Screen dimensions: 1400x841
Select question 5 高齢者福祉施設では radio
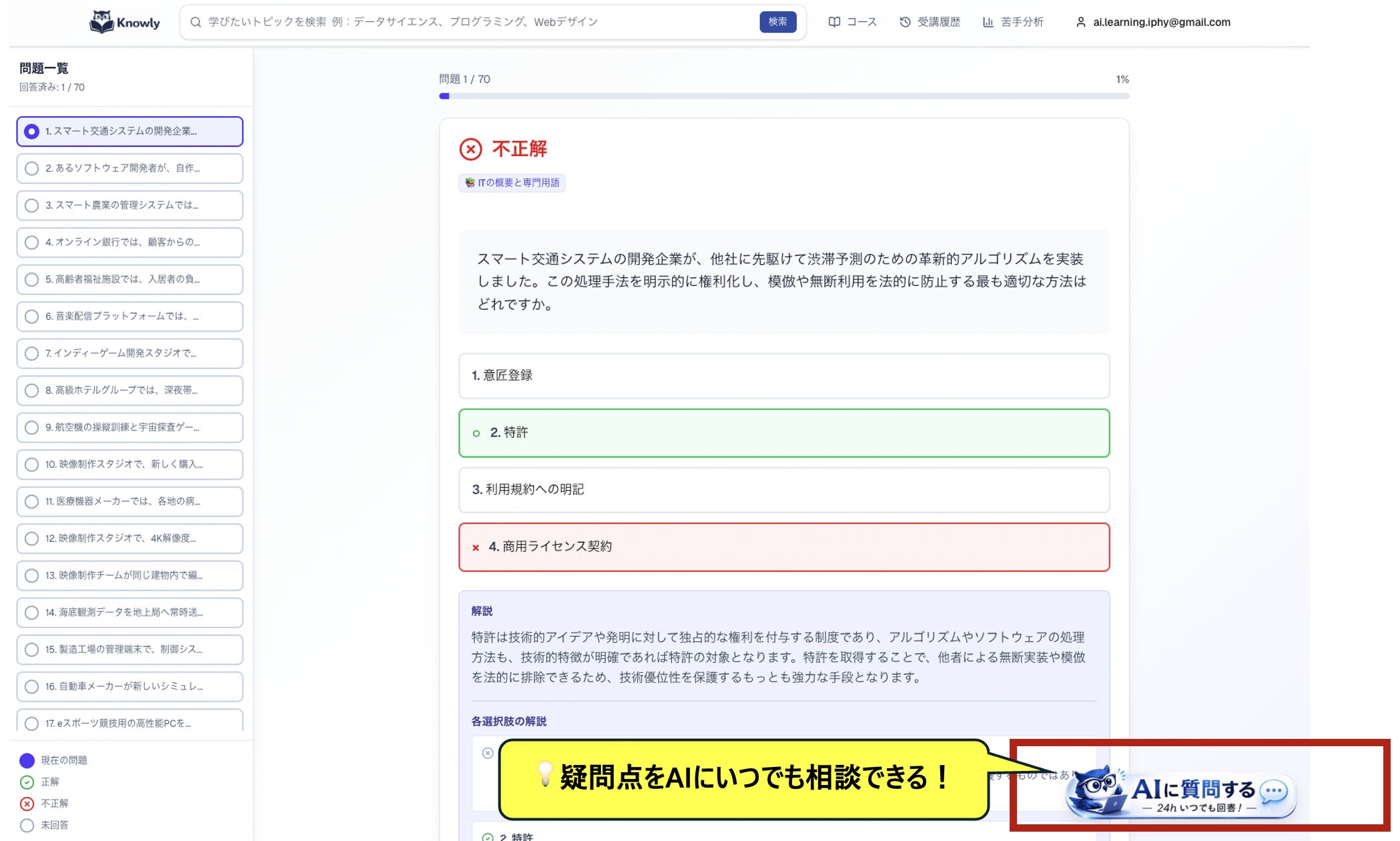[31, 280]
